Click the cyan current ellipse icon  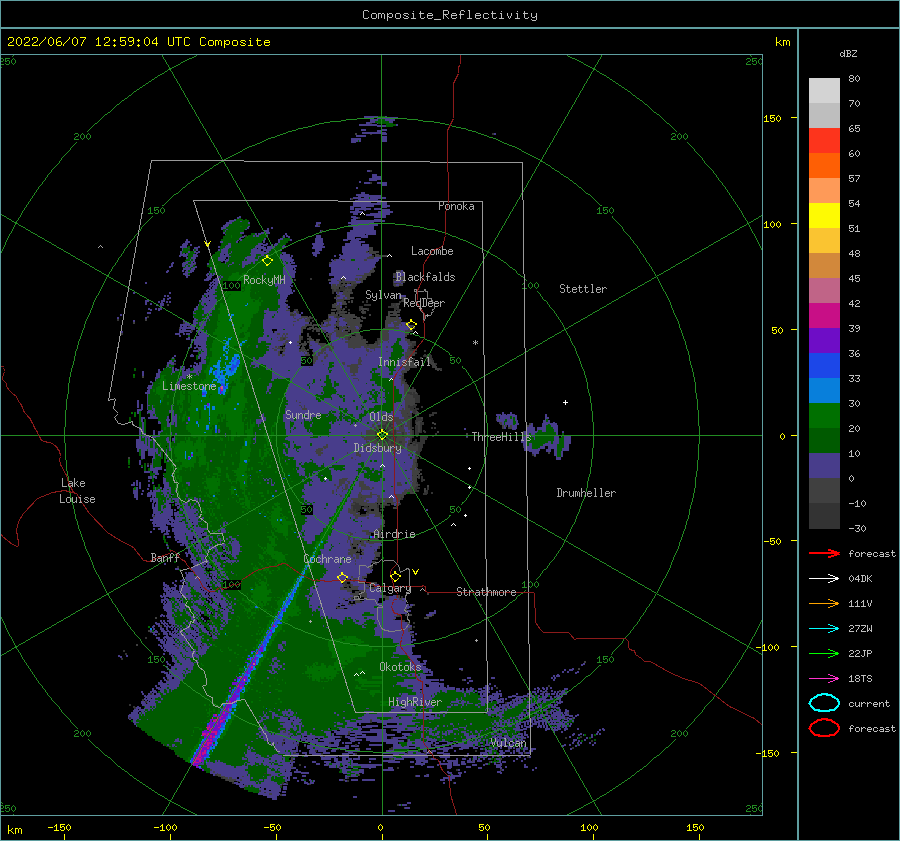pyautogui.click(x=824, y=703)
